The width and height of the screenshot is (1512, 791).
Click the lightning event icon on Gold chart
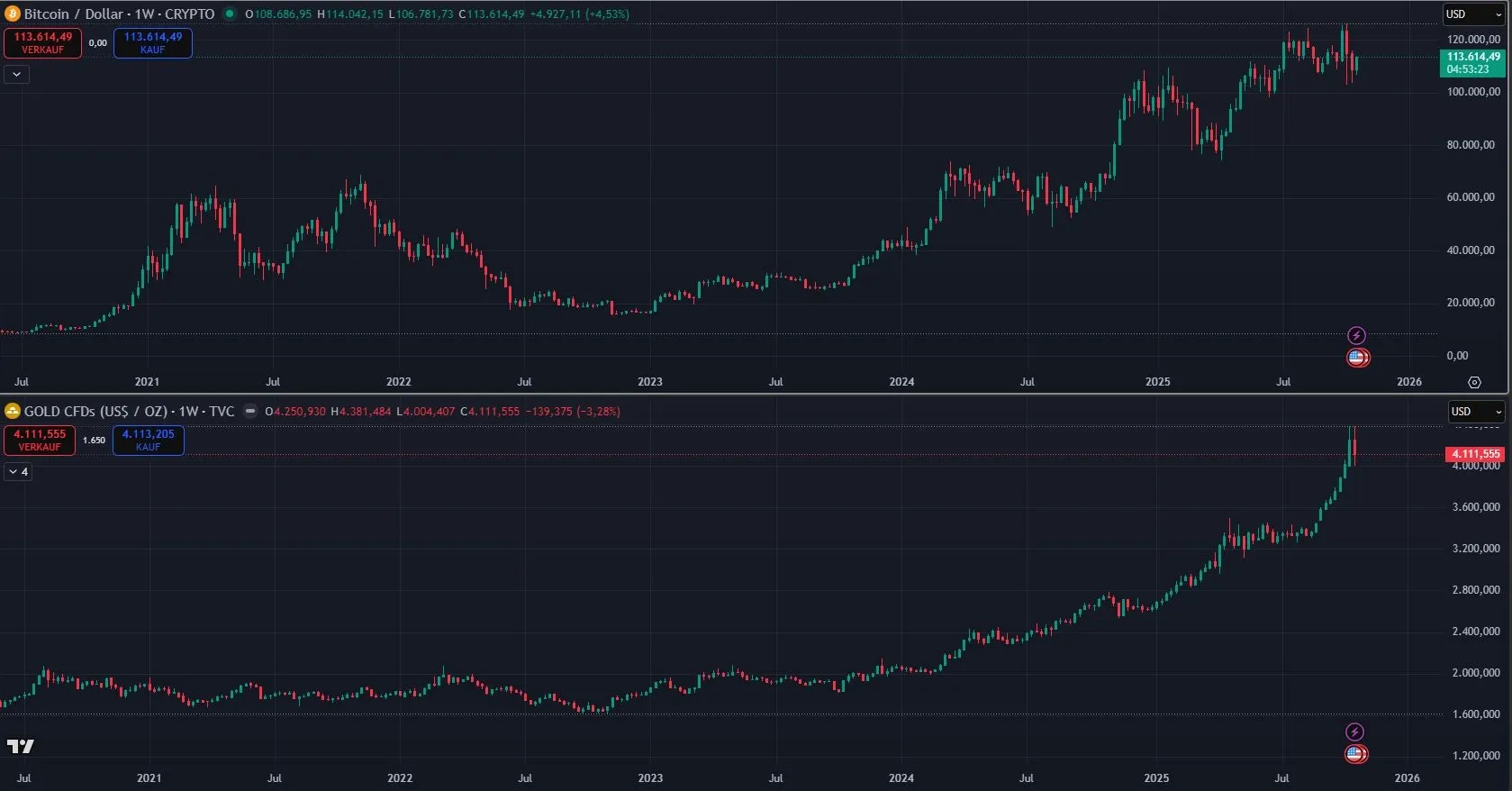point(1354,732)
